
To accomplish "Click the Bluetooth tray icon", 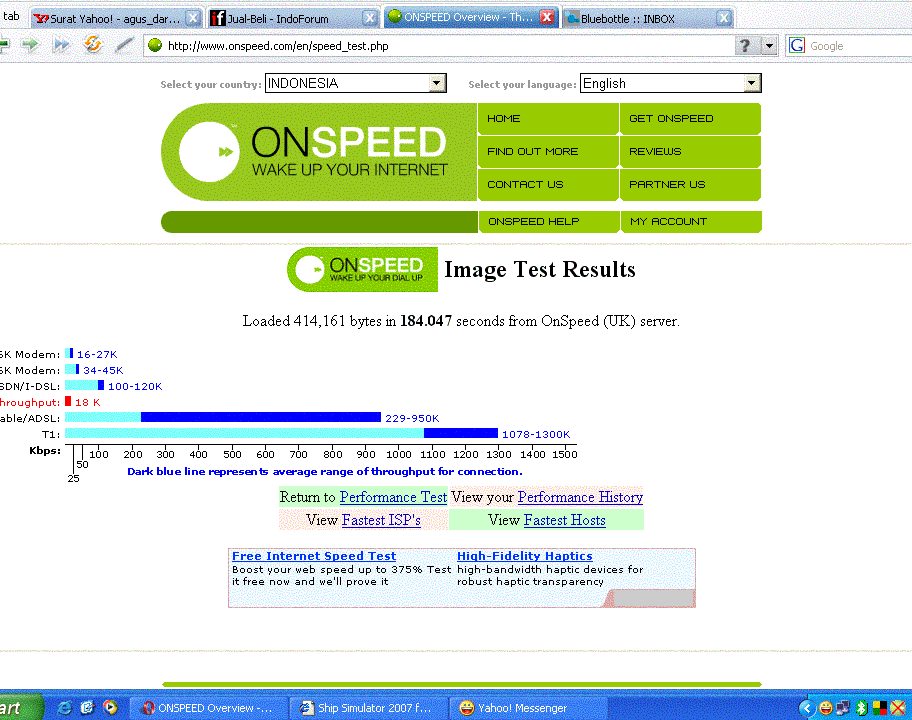I will [861, 708].
